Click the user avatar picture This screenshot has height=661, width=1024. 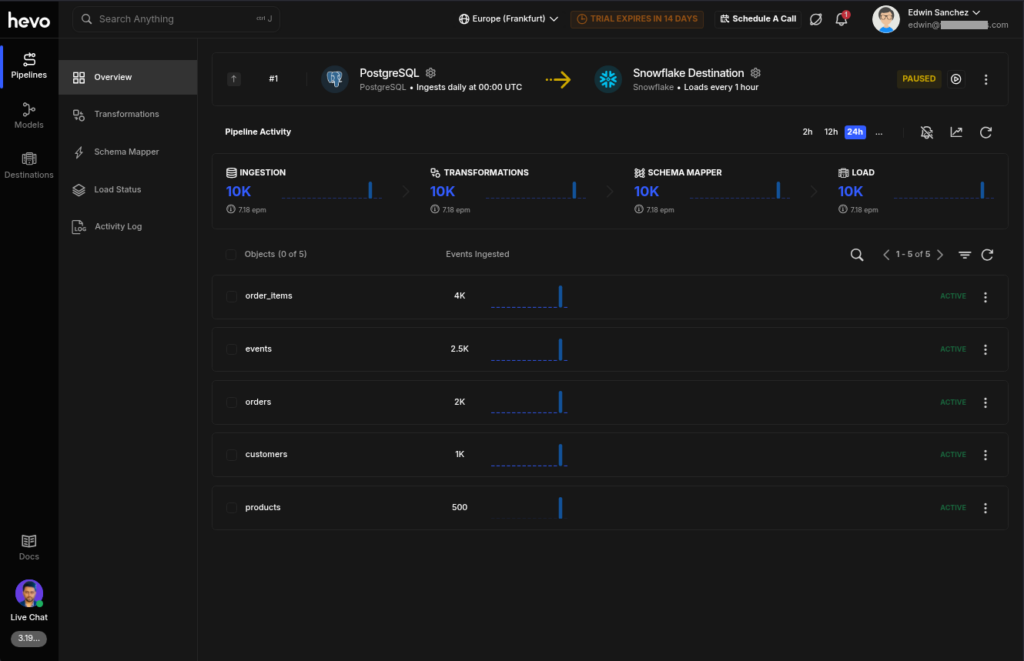pyautogui.click(x=886, y=19)
